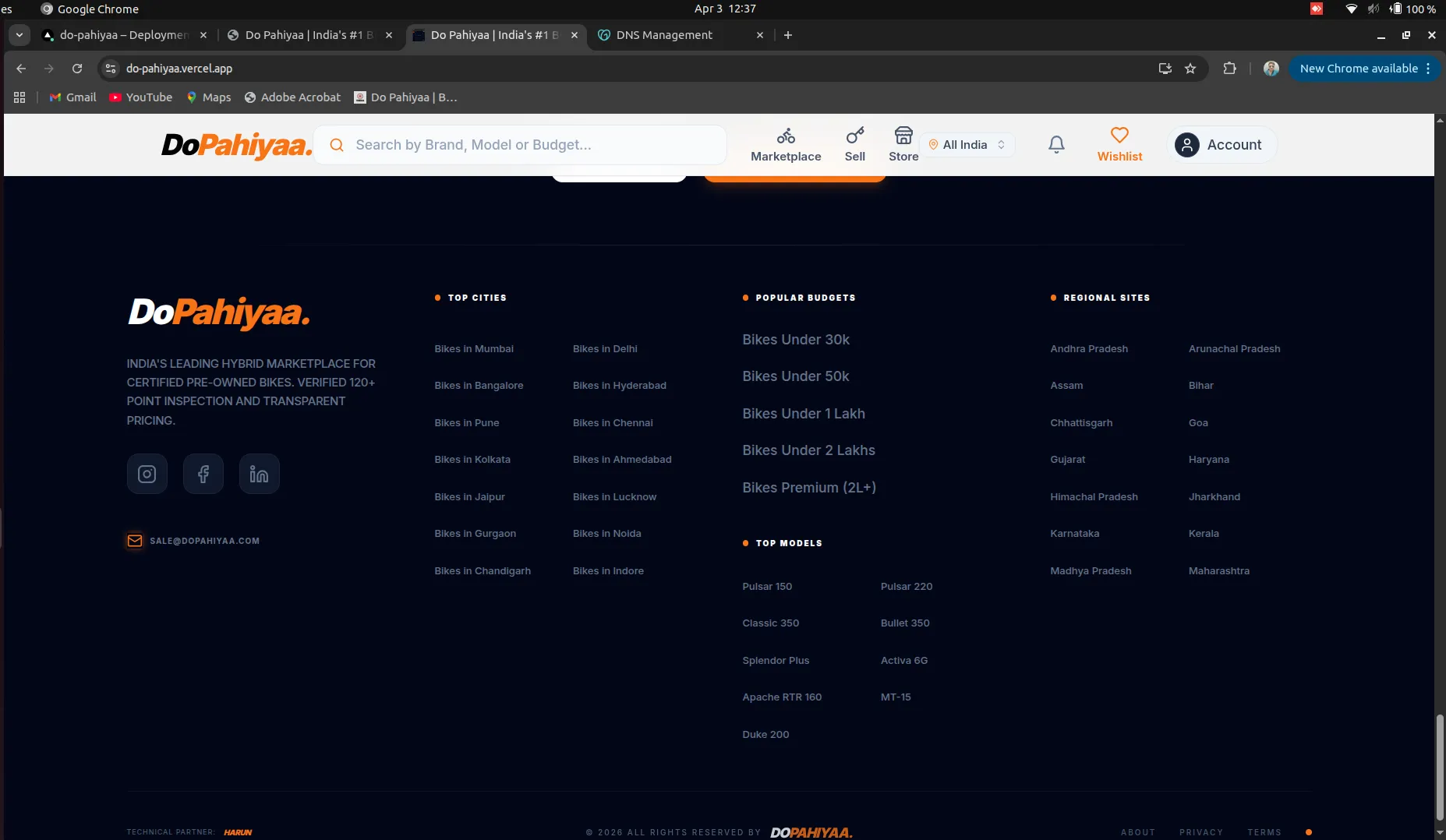Switch to do-pahiyaa Deployment tab
The image size is (1446, 840).
tap(124, 35)
